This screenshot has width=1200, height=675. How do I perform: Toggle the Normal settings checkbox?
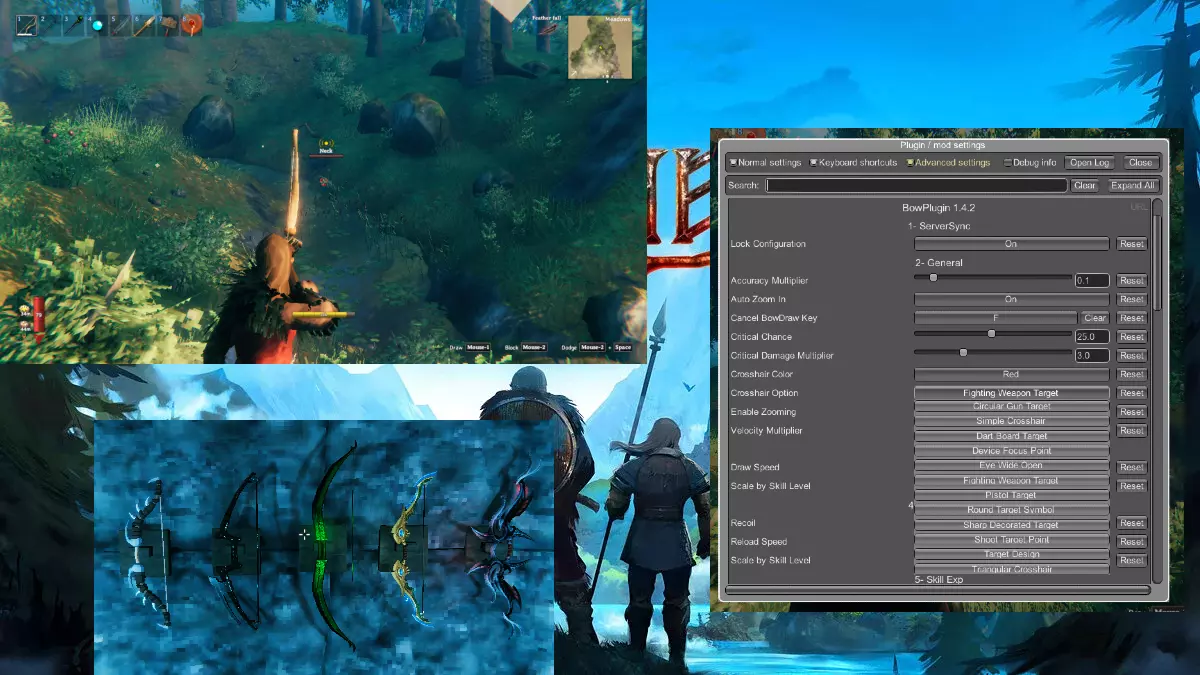point(733,162)
